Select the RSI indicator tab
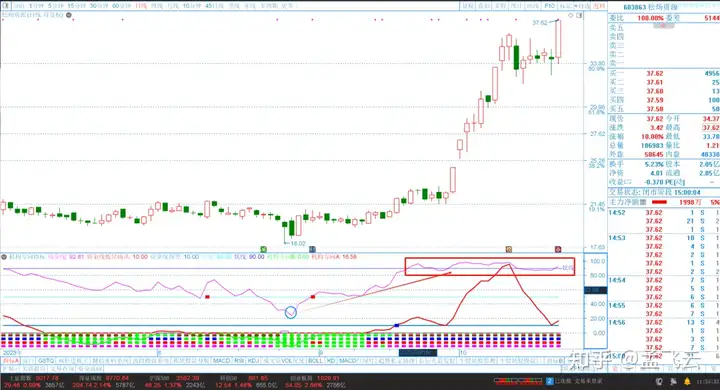Screen dimensions: 720x390 coord(239,361)
